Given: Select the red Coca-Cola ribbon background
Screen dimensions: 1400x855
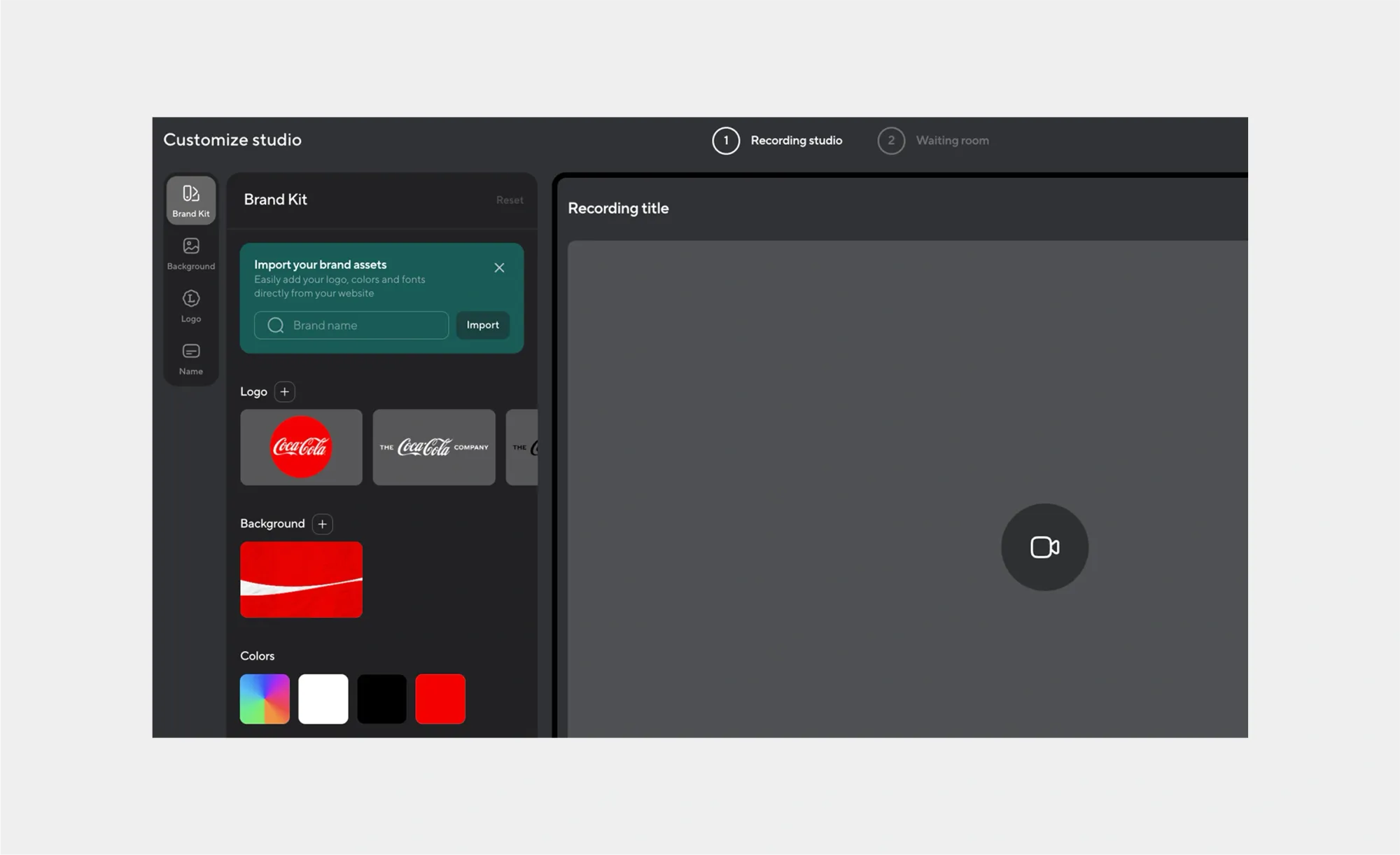Looking at the screenshot, I should click(x=301, y=580).
